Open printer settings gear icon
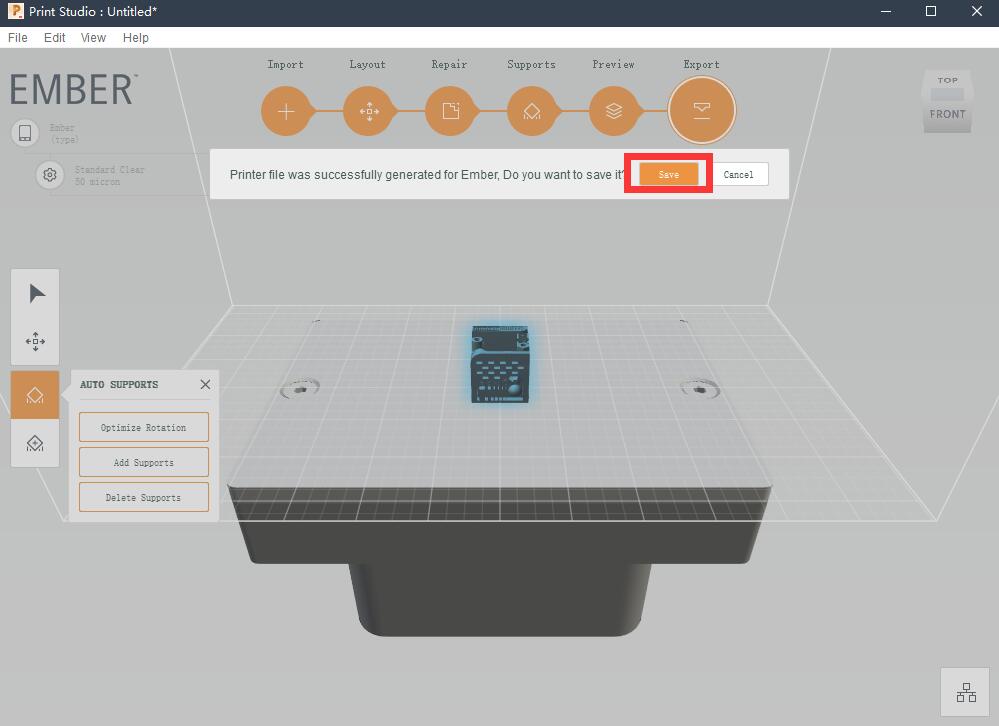This screenshot has width=999, height=726. click(49, 175)
